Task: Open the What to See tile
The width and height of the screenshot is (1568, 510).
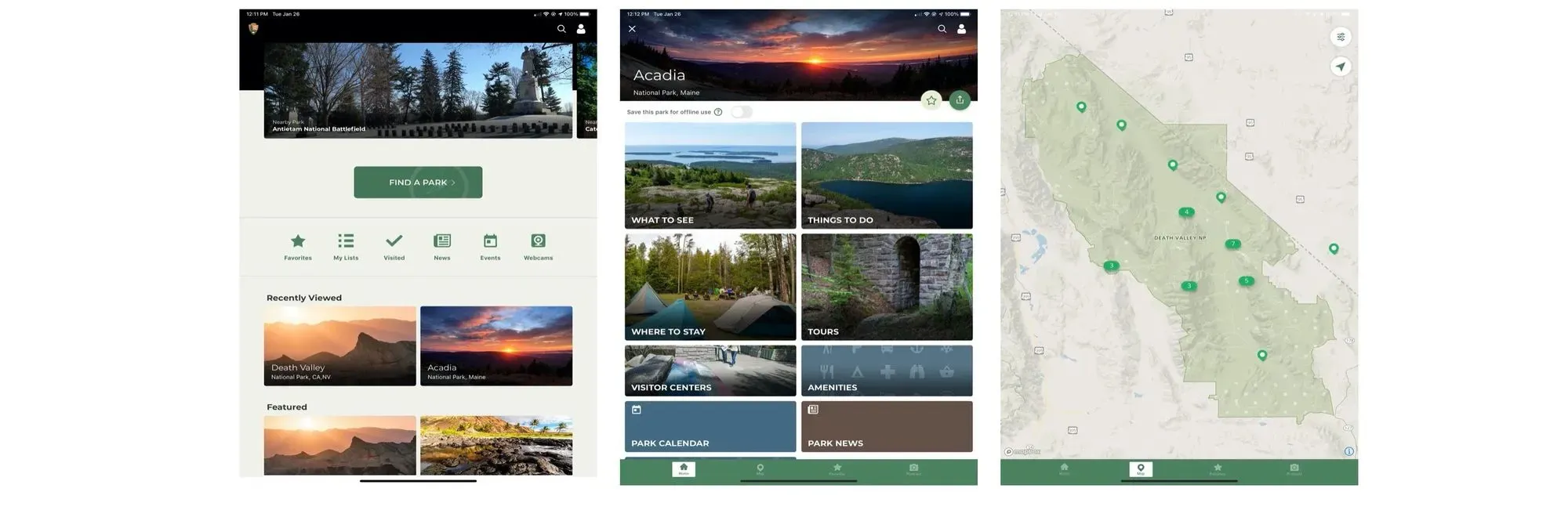Action: tap(710, 175)
